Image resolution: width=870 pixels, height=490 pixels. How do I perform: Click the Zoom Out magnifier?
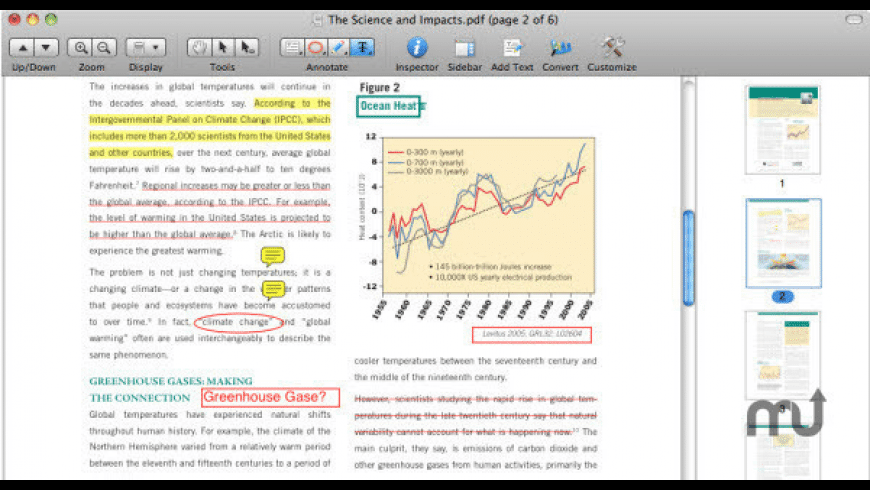click(x=104, y=48)
